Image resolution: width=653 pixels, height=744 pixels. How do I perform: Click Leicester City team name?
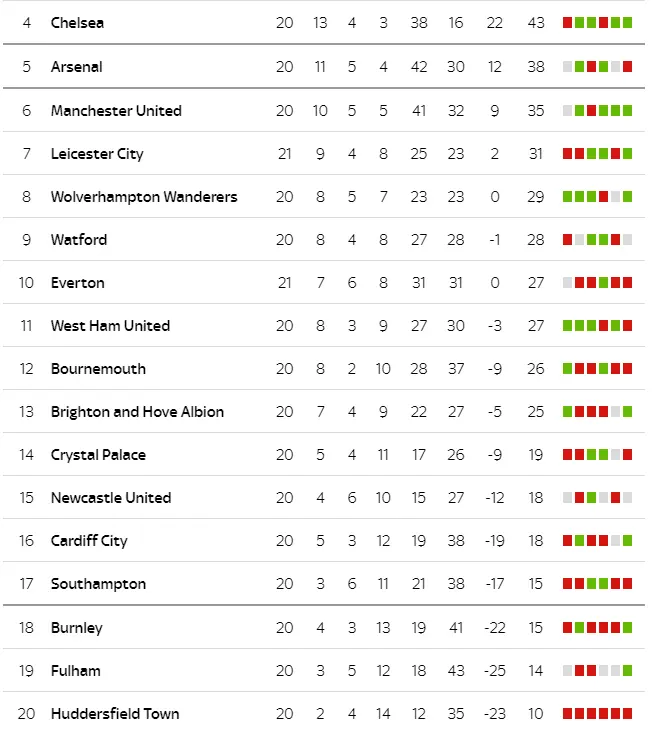coord(97,153)
